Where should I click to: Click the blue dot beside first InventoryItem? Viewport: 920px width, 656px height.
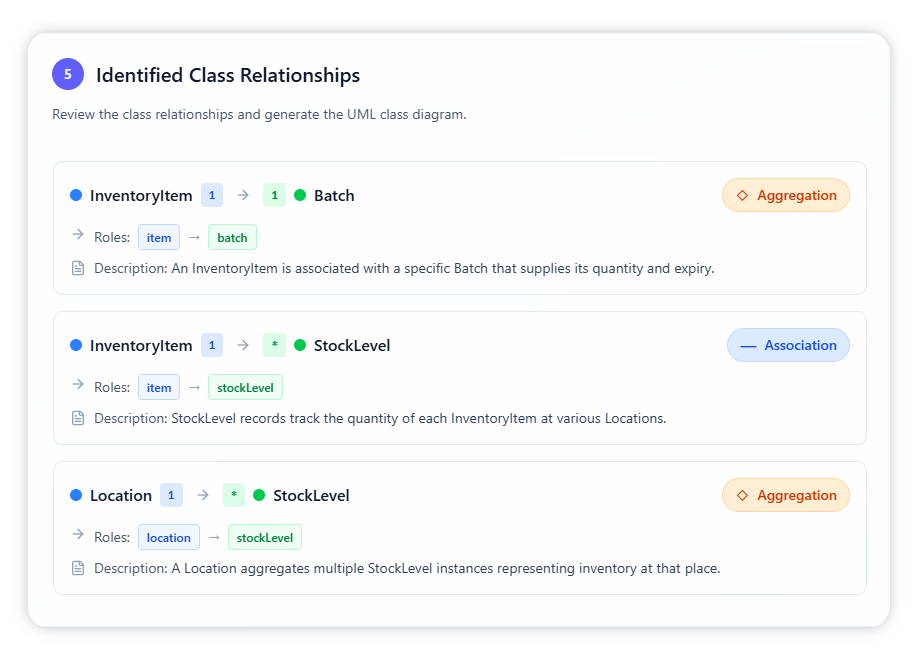pos(76,195)
